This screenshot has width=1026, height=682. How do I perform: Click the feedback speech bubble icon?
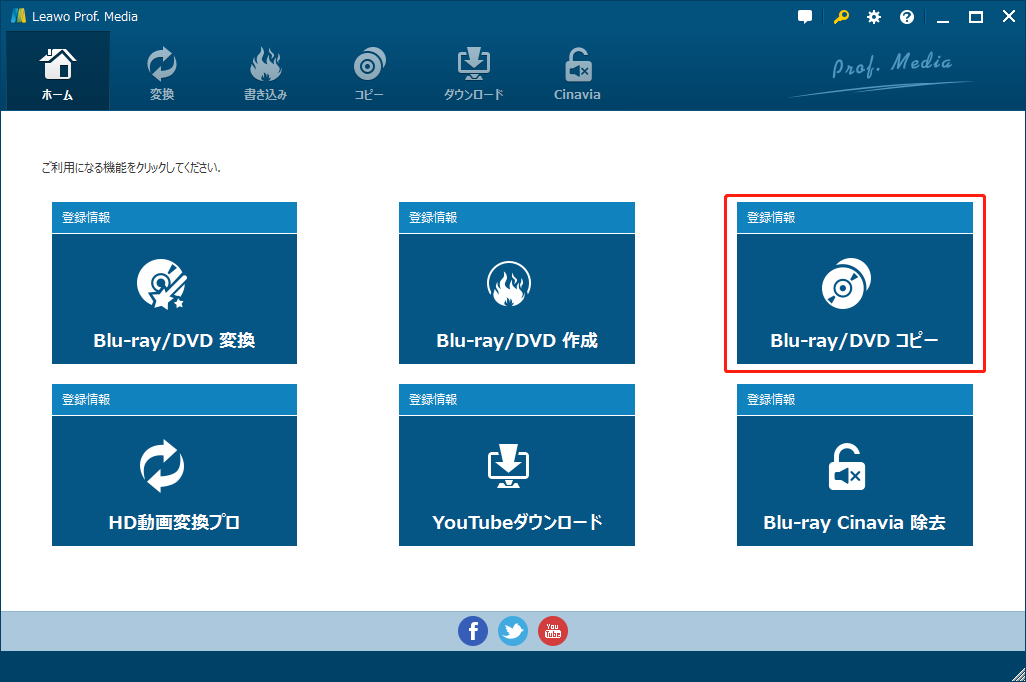tap(805, 17)
